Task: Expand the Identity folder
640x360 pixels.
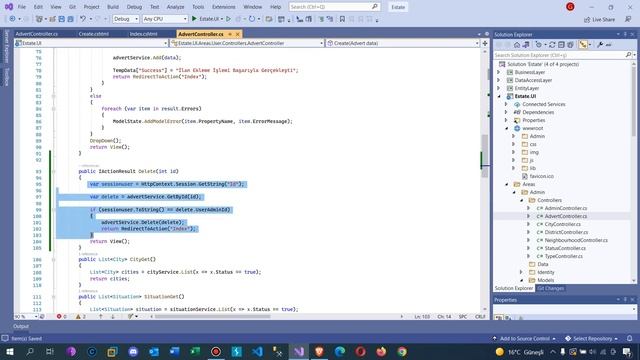Action: pyautogui.click(x=521, y=272)
